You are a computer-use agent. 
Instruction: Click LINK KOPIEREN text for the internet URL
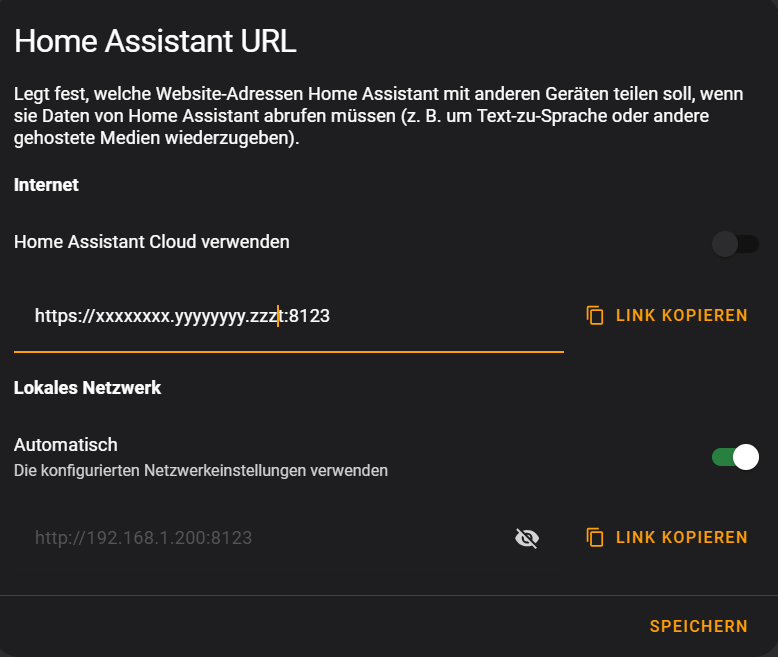(681, 316)
